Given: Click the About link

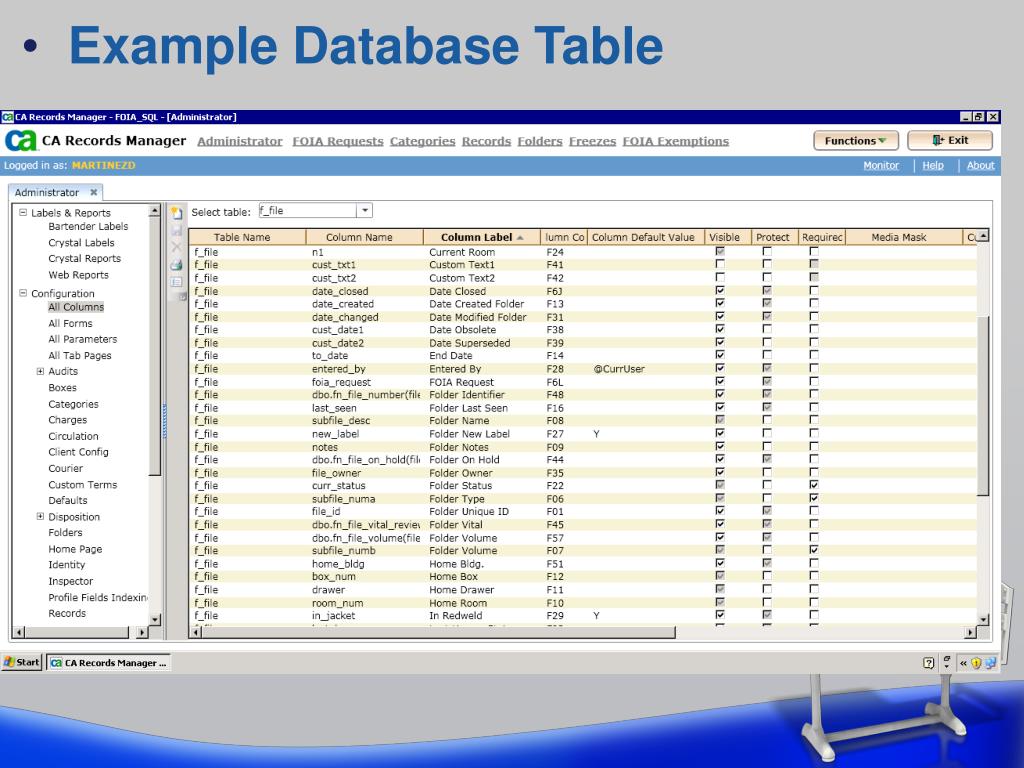Looking at the screenshot, I should click(980, 165).
